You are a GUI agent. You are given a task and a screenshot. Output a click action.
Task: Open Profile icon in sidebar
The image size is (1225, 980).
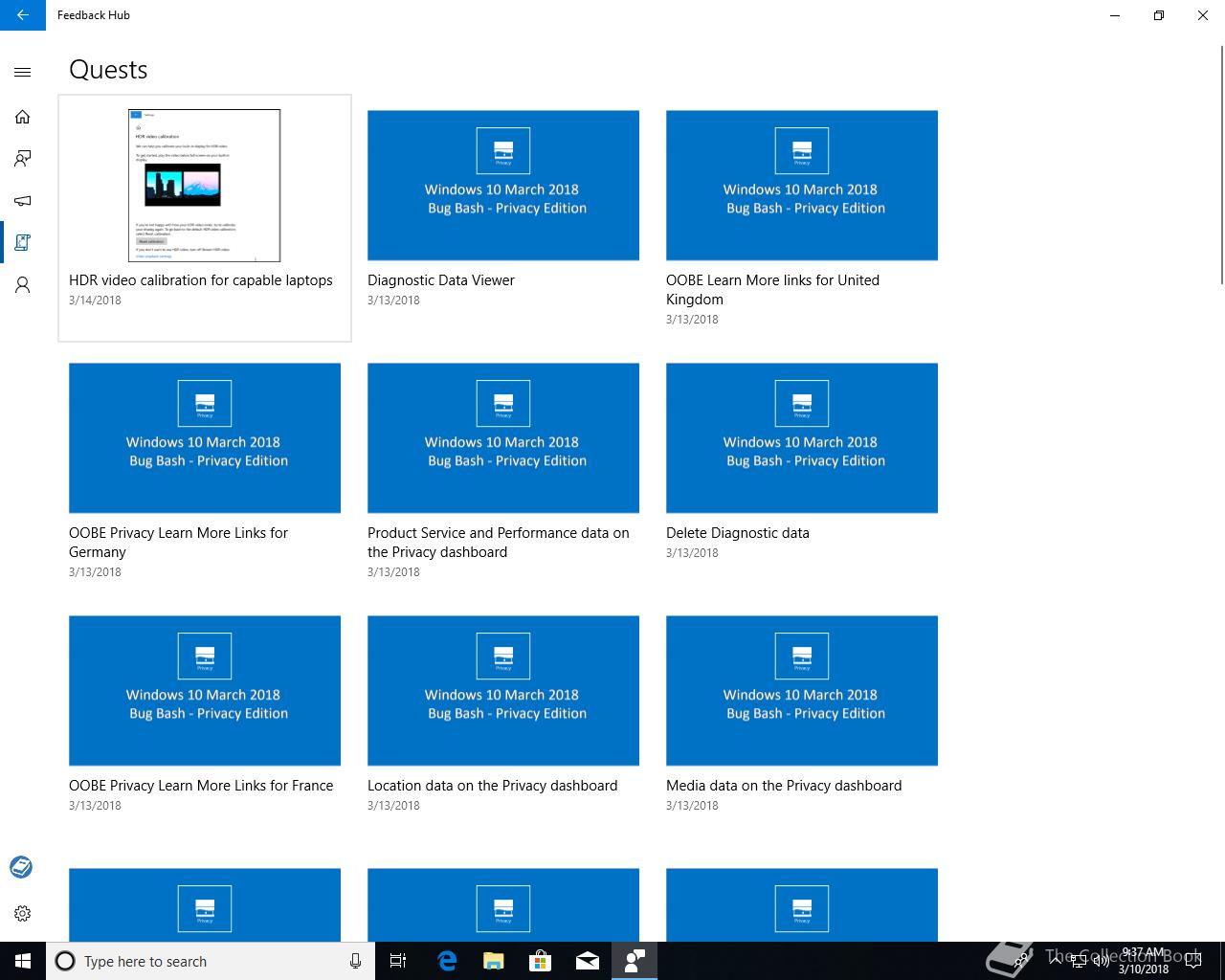click(23, 285)
